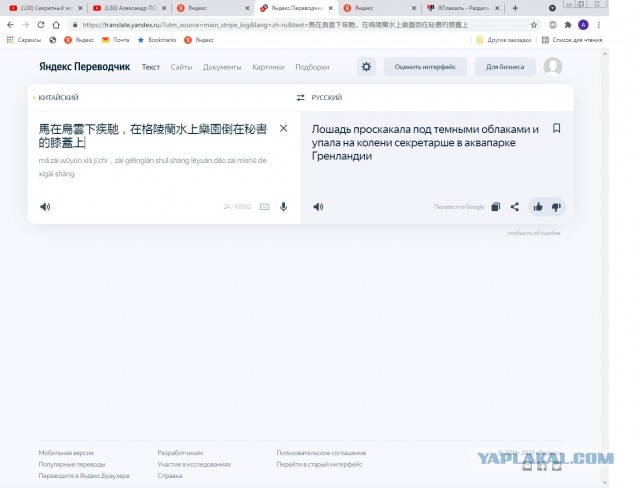This screenshot has height=488, width=640.
Task: Click the lock site-info icon
Action: coord(75,25)
